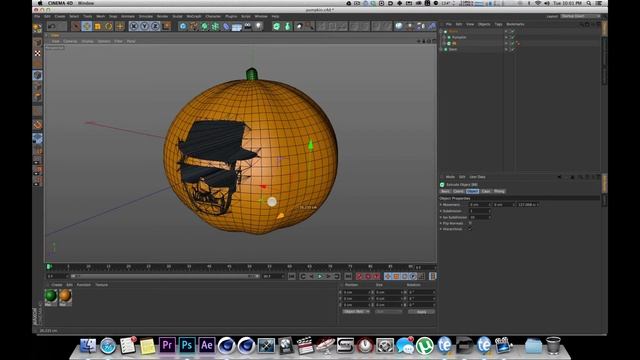Toggle coordinate system icon next to Z

166,26
